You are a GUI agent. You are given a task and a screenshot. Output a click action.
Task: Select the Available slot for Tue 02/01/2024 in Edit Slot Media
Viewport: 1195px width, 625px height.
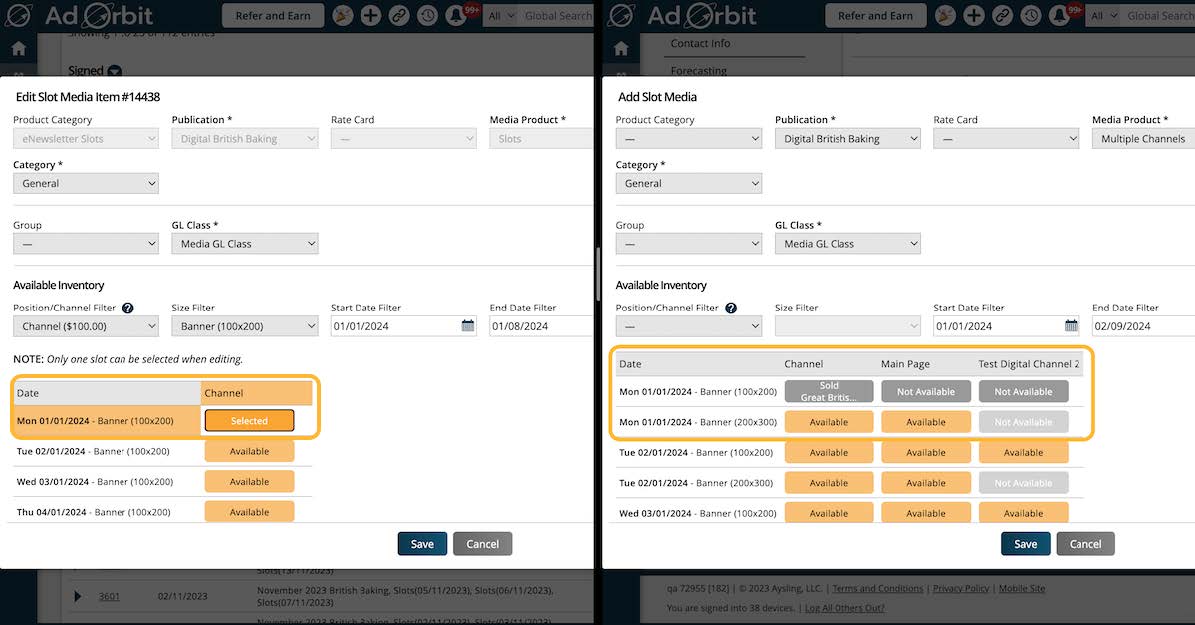249,451
